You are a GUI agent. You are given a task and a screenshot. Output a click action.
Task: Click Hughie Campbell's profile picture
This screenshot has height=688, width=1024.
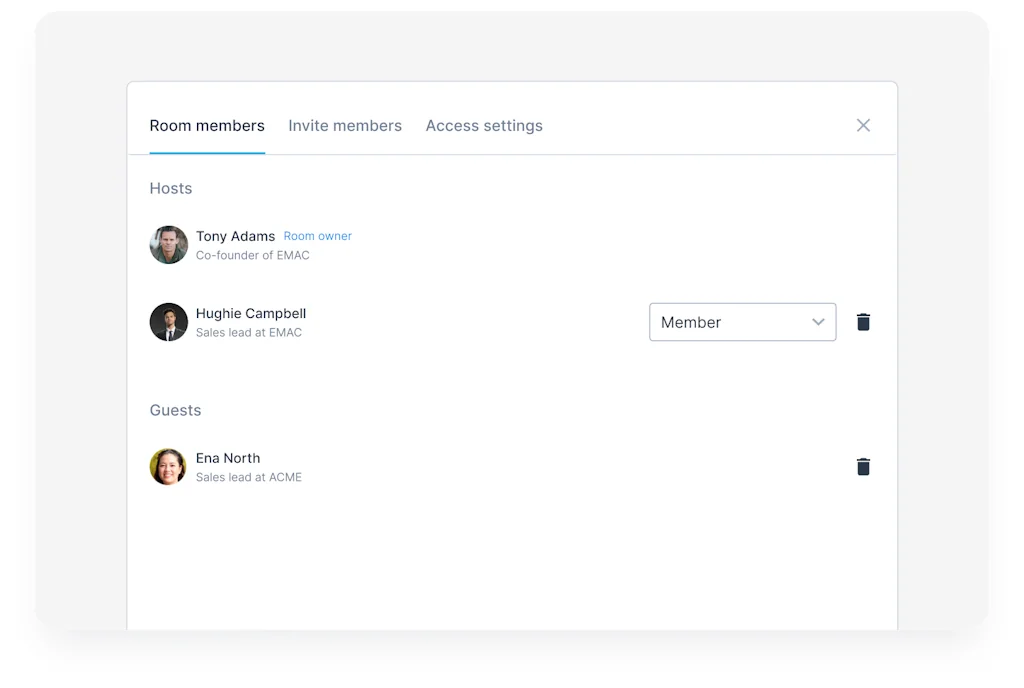pyautogui.click(x=168, y=322)
